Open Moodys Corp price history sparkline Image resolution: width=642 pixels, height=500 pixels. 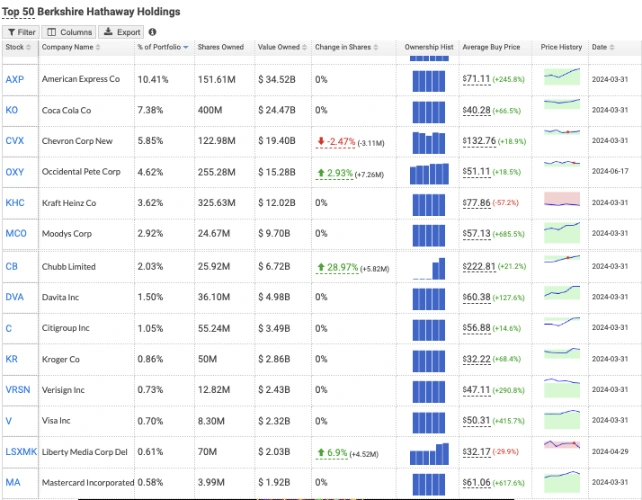(562, 233)
